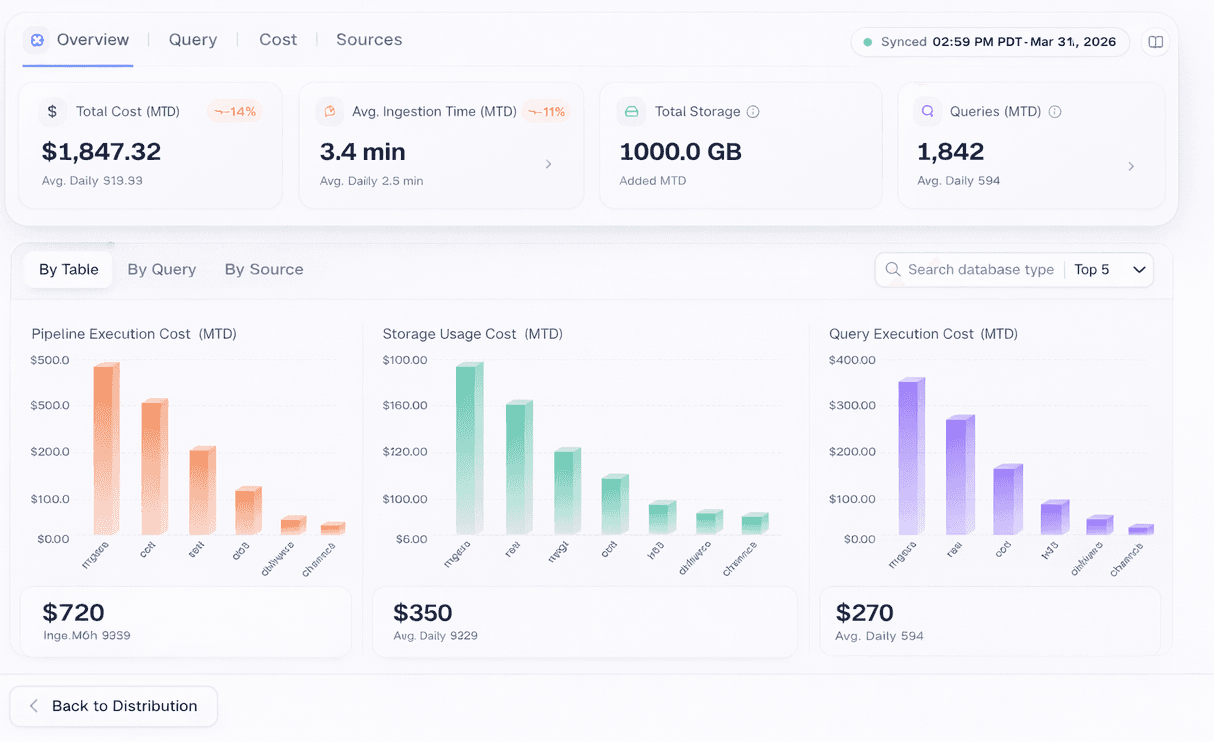Screen dimensions: 1214x742
Task: Select the By Table view
Action: [x=69, y=270]
